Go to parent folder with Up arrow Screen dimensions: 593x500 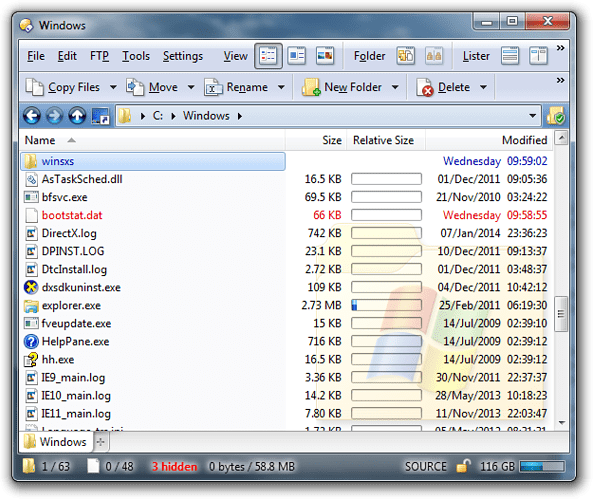(x=77, y=116)
